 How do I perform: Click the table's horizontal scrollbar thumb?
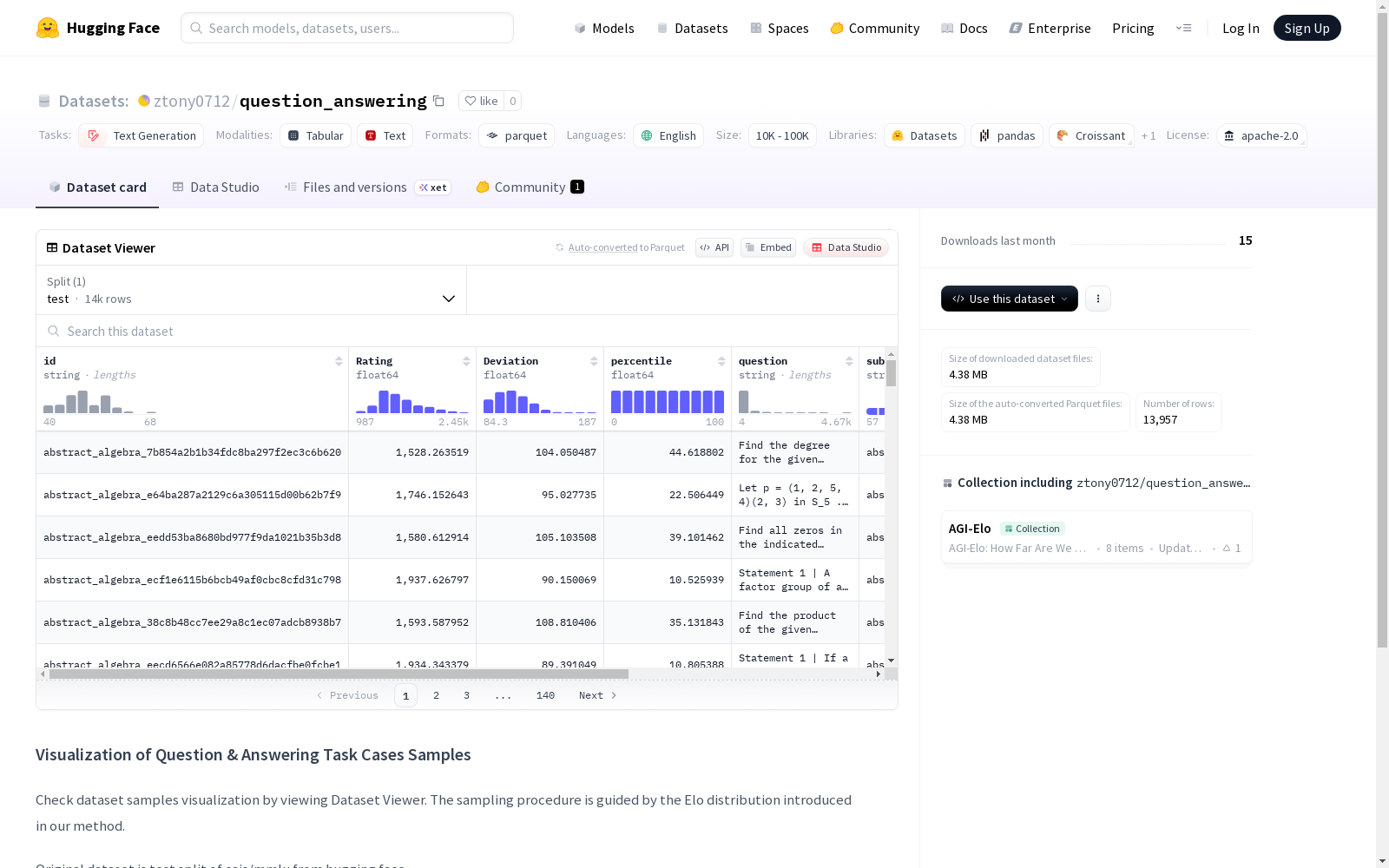pyautogui.click(x=339, y=674)
